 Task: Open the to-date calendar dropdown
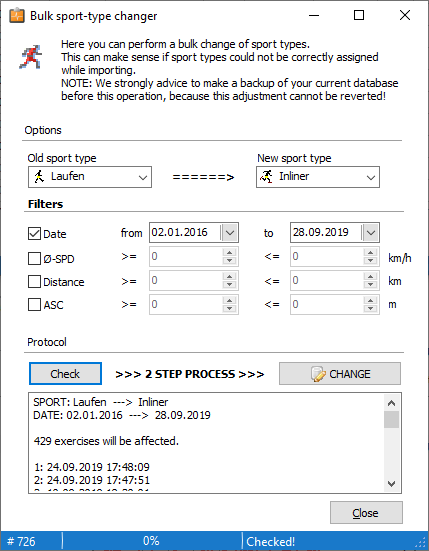click(371, 233)
